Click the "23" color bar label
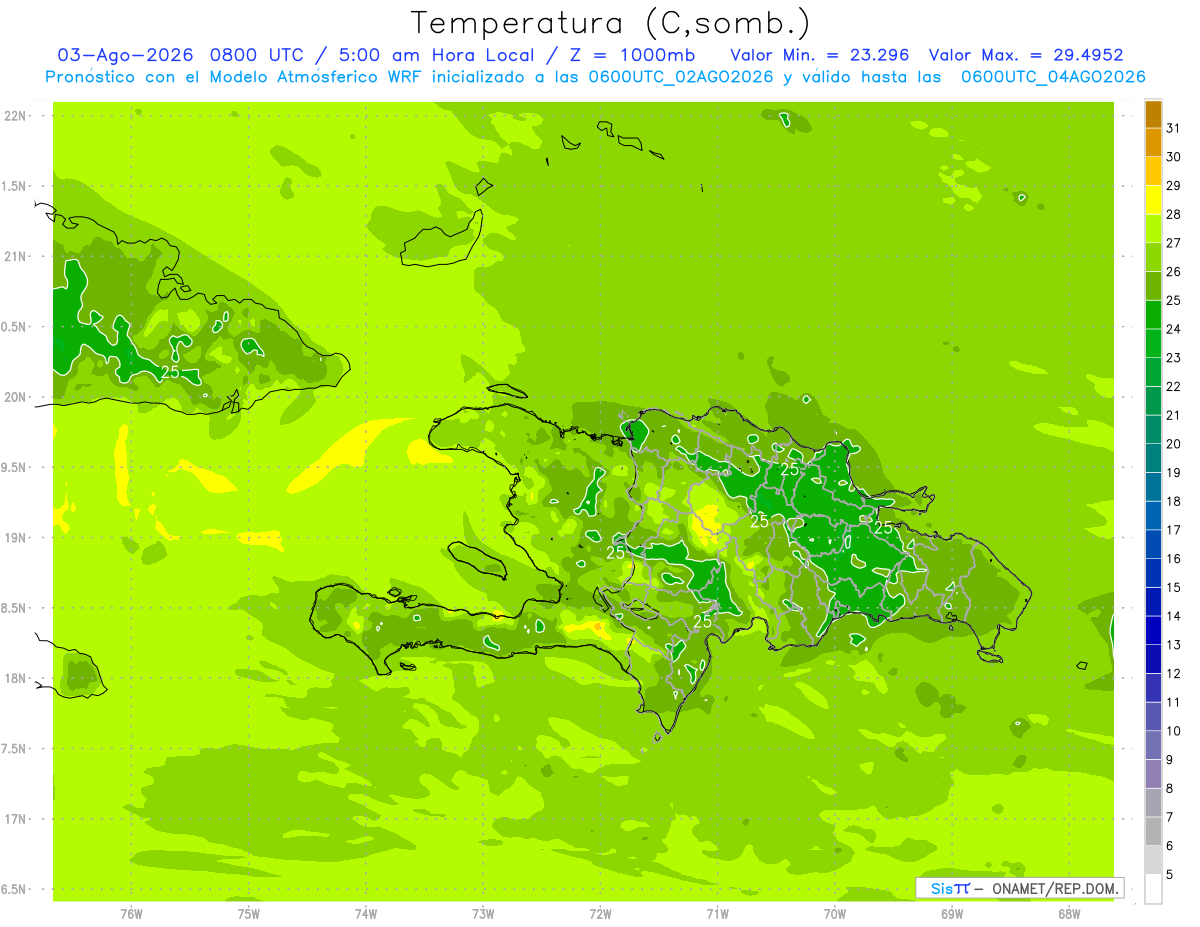The width and height of the screenshot is (1200, 927). point(1174,358)
